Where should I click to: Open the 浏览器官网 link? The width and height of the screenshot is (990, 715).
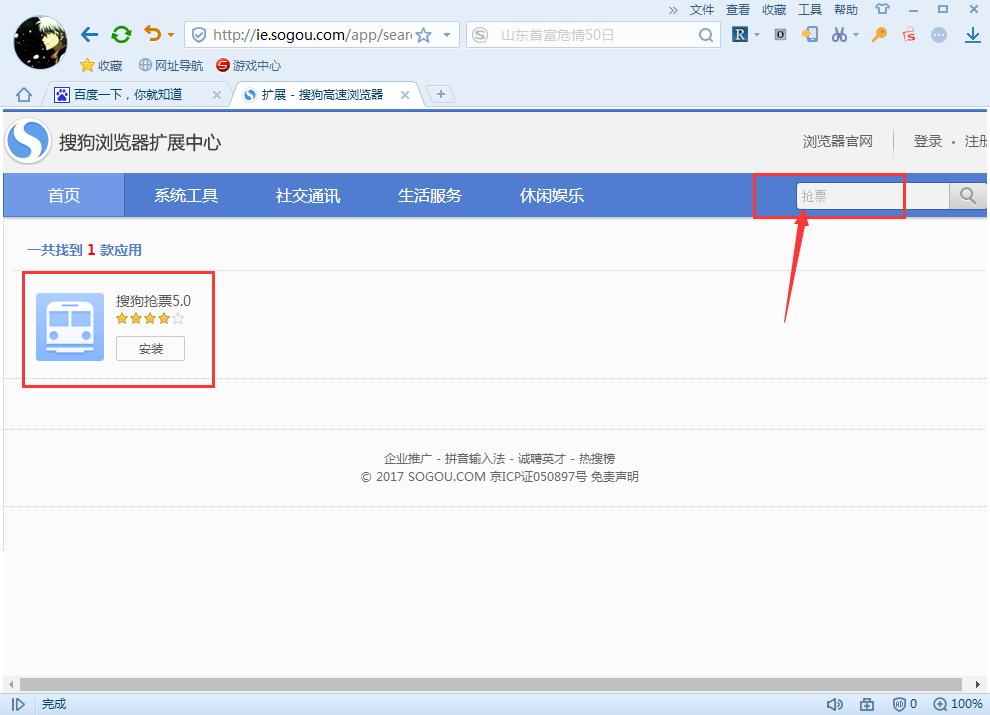point(840,141)
